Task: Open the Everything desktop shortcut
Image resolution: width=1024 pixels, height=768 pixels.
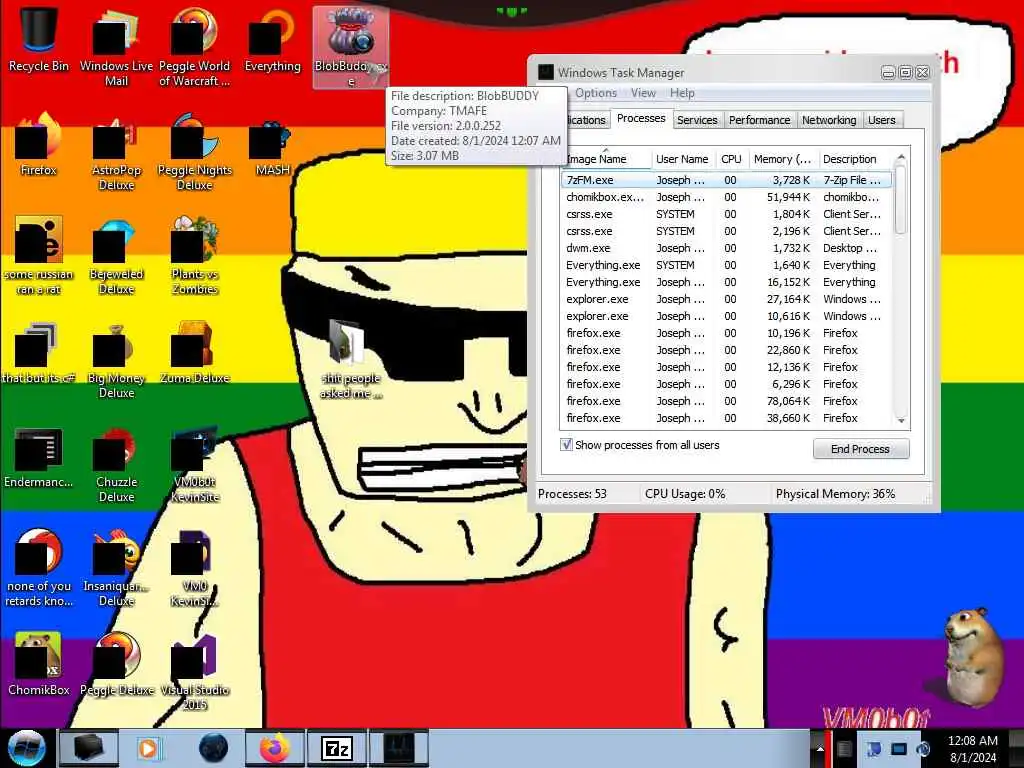Action: (x=272, y=40)
